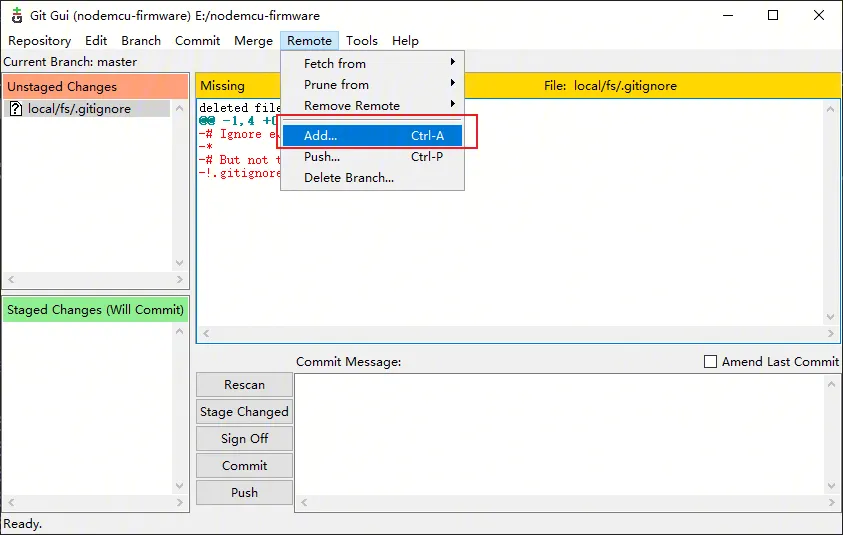The height and width of the screenshot is (535, 843).
Task: Click the Sign Off button
Action: pyautogui.click(x=244, y=439)
